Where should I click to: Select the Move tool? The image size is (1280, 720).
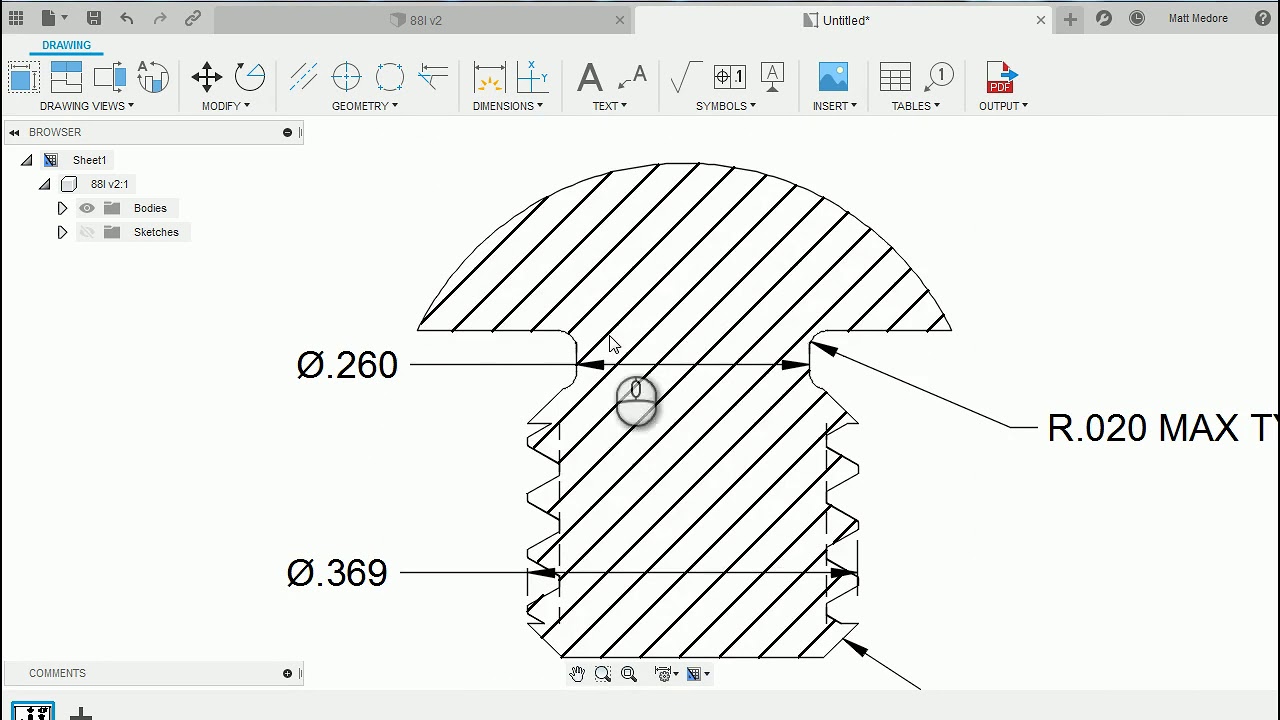[x=207, y=77]
